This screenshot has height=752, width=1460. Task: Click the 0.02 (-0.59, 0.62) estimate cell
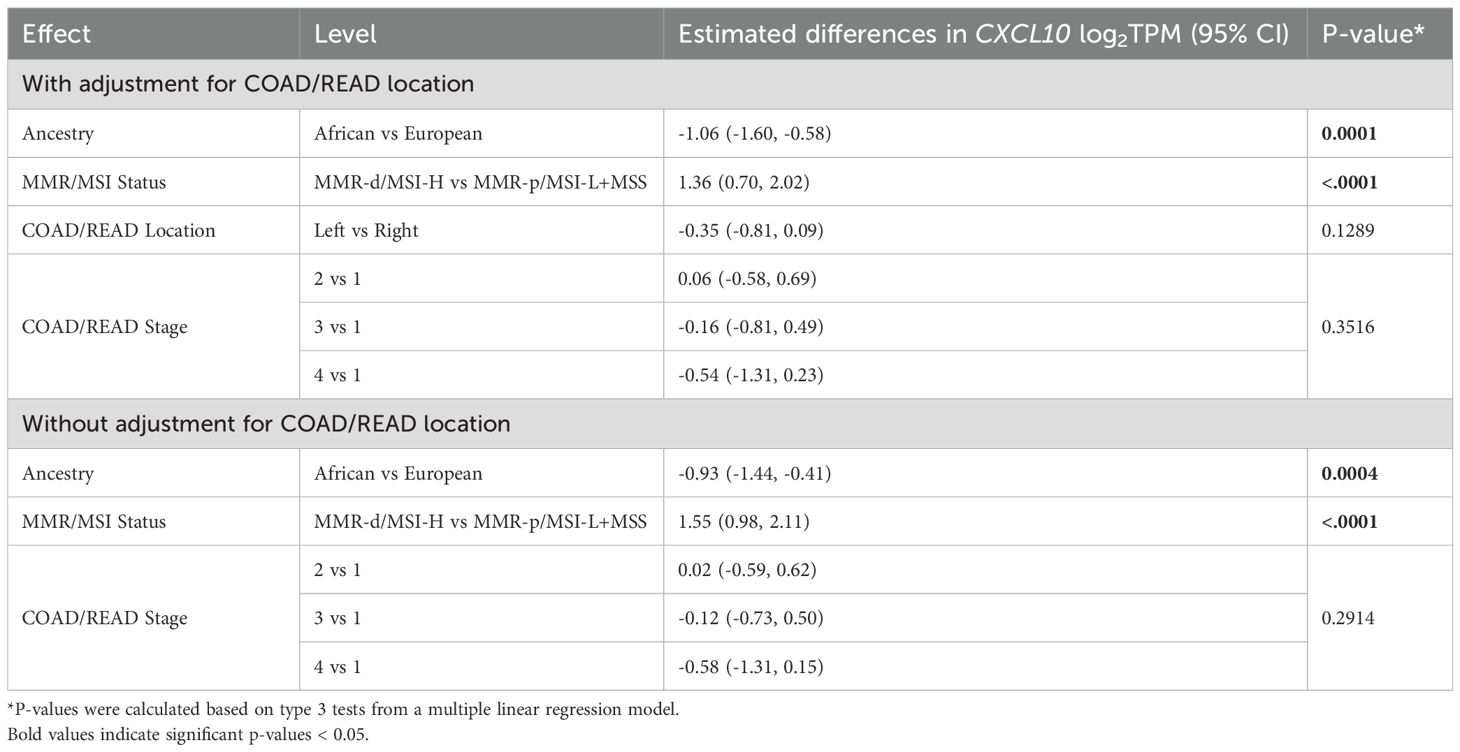tap(747, 570)
